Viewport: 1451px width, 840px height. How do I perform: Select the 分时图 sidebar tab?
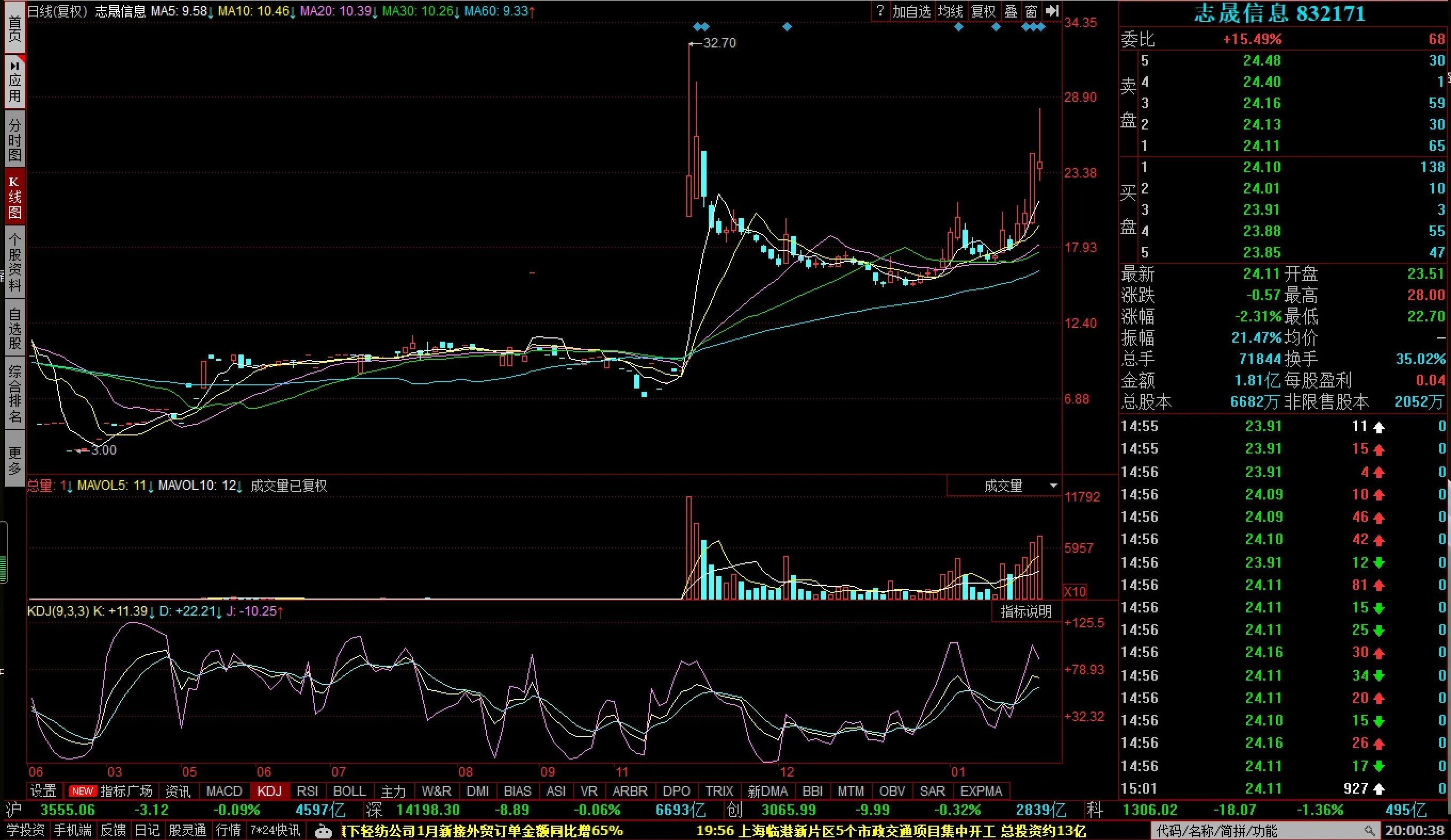(14, 140)
